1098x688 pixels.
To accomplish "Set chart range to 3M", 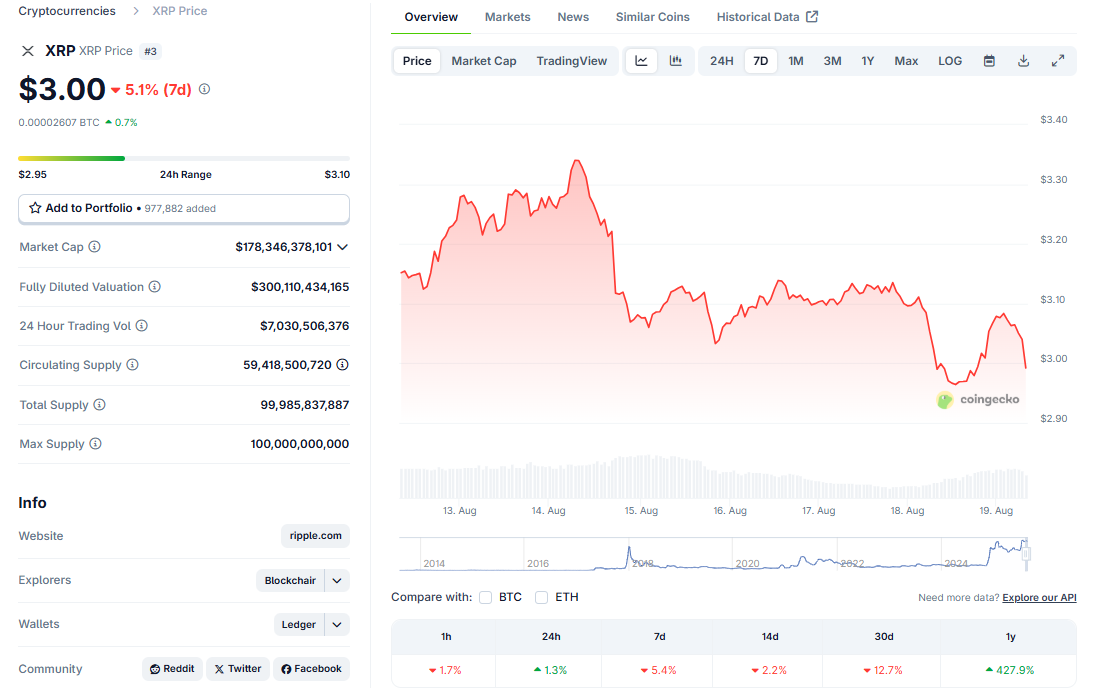I will pyautogui.click(x=832, y=61).
